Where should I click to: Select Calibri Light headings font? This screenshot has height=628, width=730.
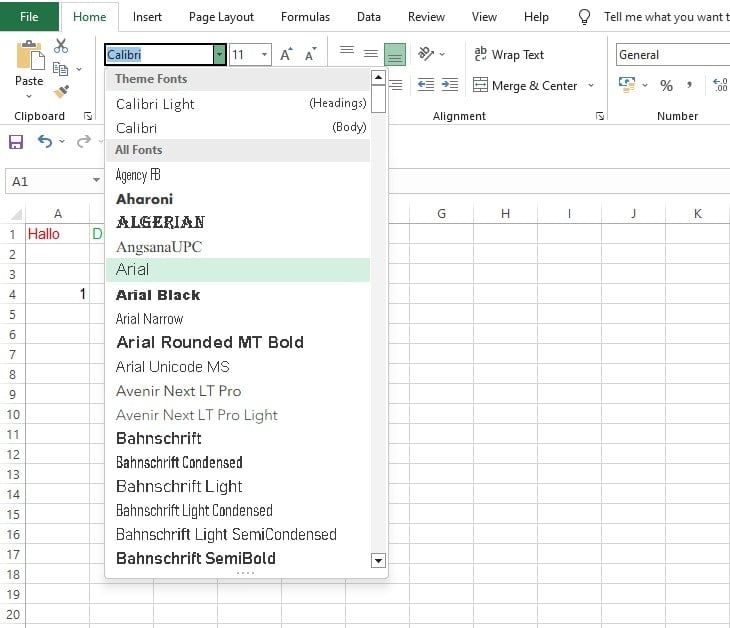pos(238,103)
